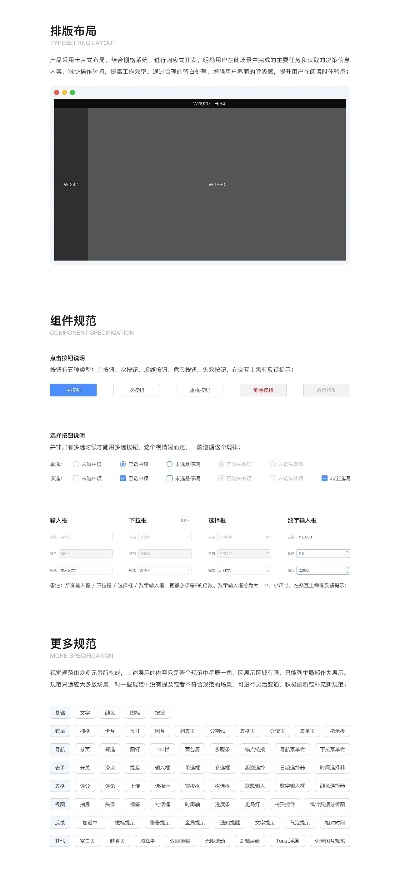Tick the blue-outlined empty checkbox
Image resolution: width=400 pixels, height=880 pixels.
pyautogui.click(x=169, y=479)
